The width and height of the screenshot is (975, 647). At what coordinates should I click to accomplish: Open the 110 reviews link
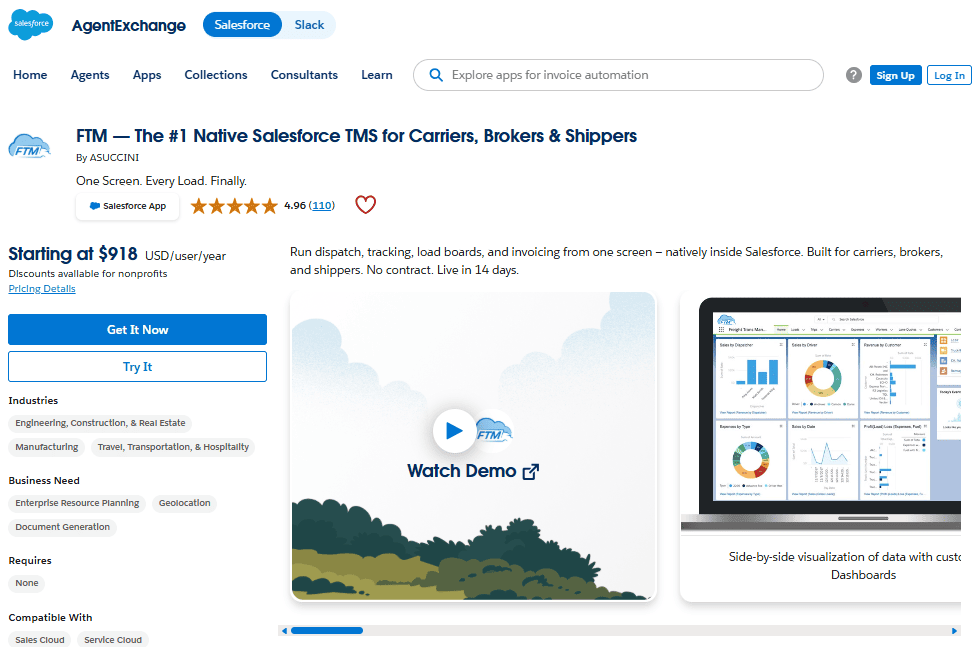pos(322,205)
